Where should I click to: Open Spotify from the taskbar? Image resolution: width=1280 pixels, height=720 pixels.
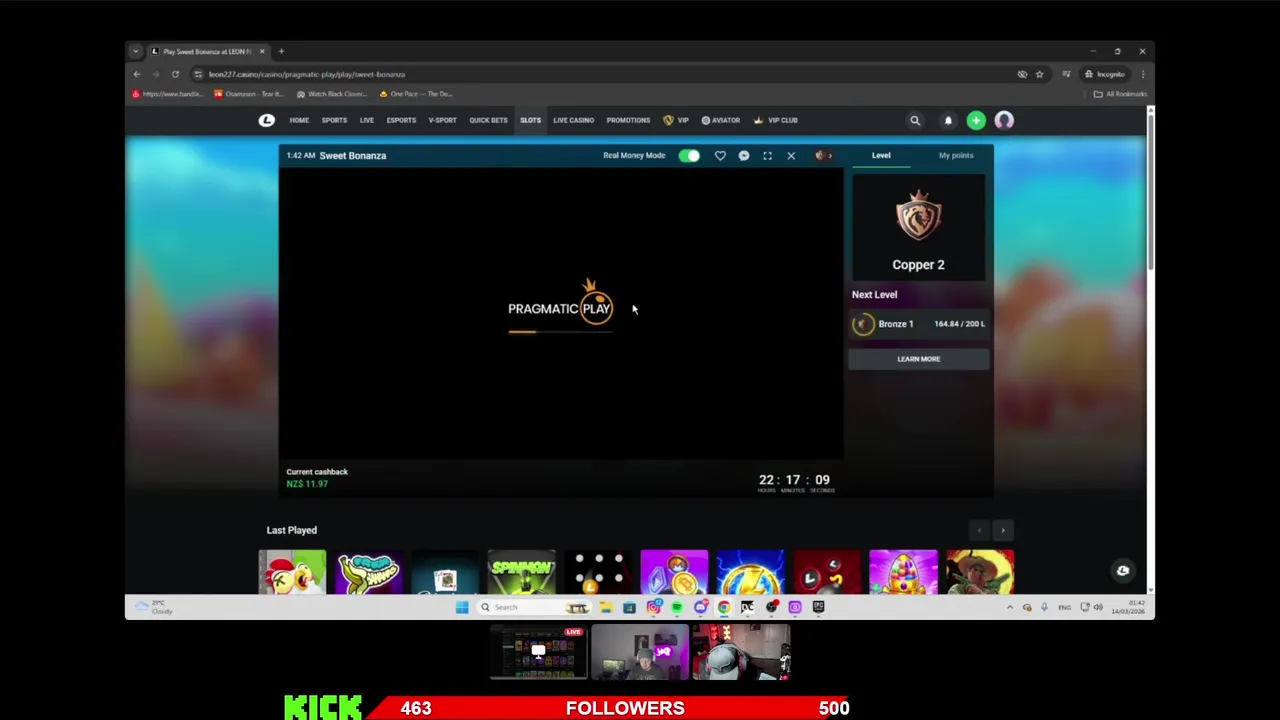click(677, 607)
